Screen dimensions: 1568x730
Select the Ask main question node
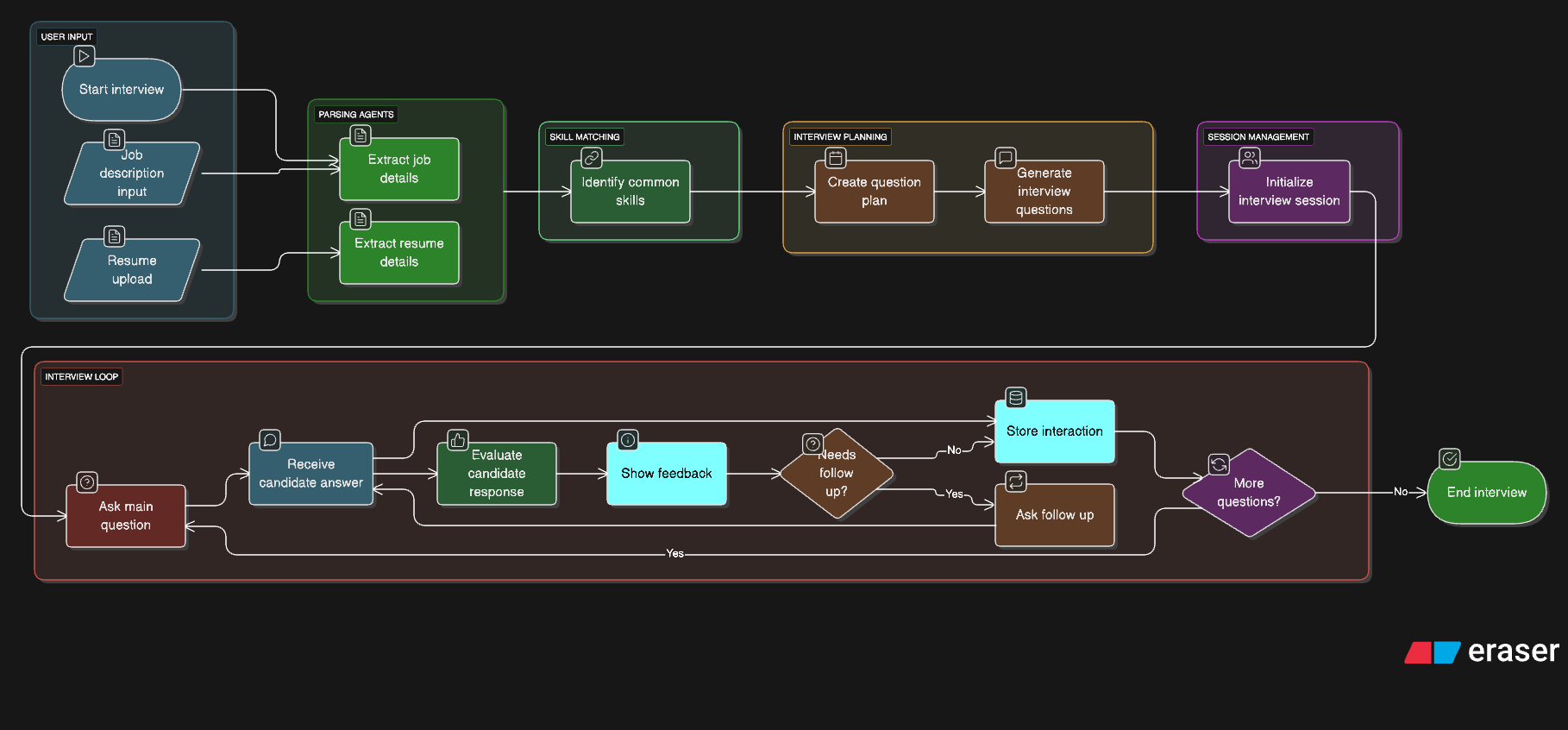(126, 516)
